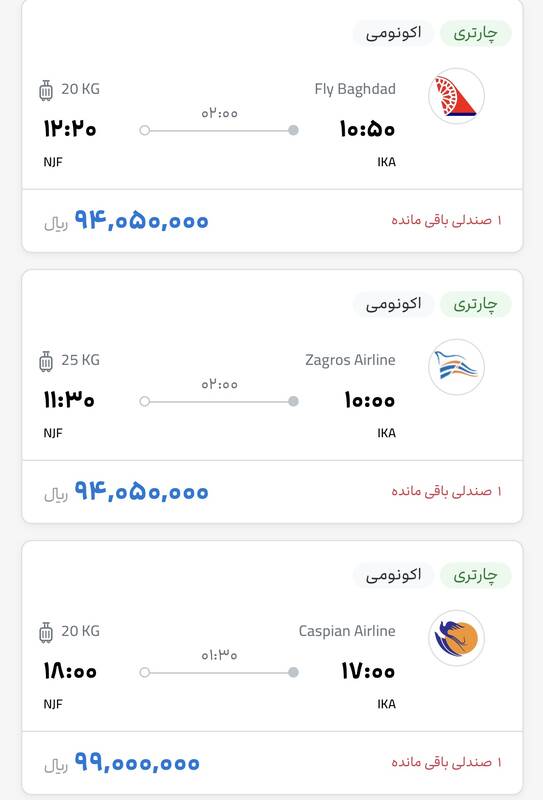
Task: Choose the Caspian Airline price 99,000,000 rial
Action: coord(121,763)
